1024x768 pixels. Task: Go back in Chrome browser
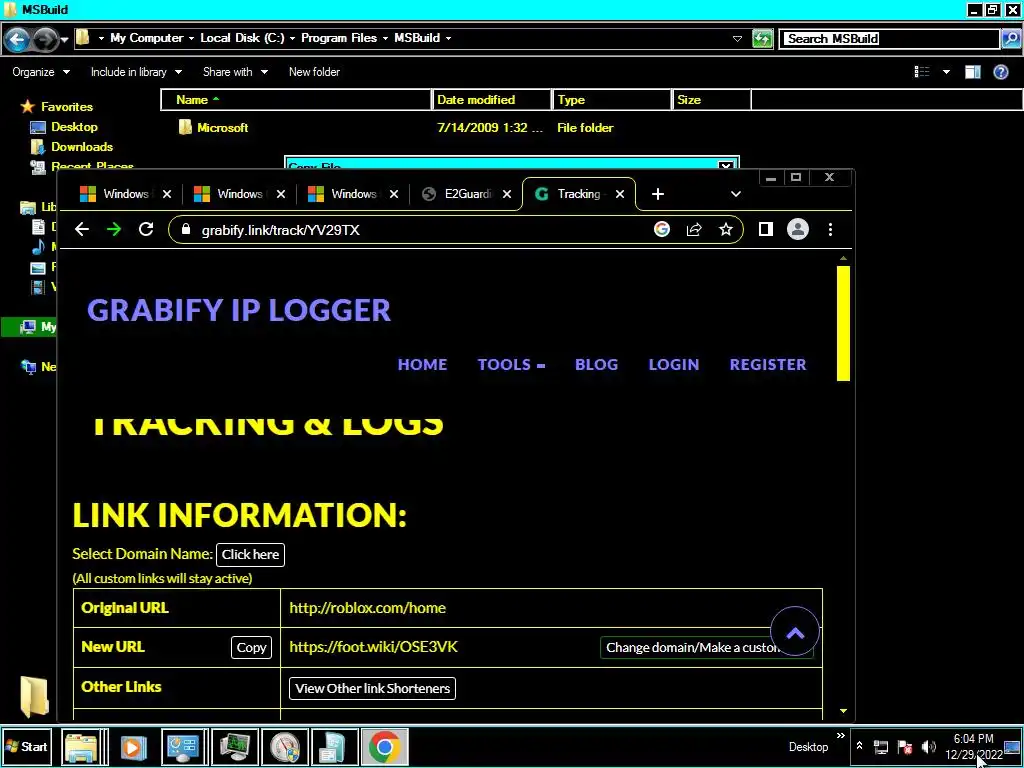coord(82,229)
